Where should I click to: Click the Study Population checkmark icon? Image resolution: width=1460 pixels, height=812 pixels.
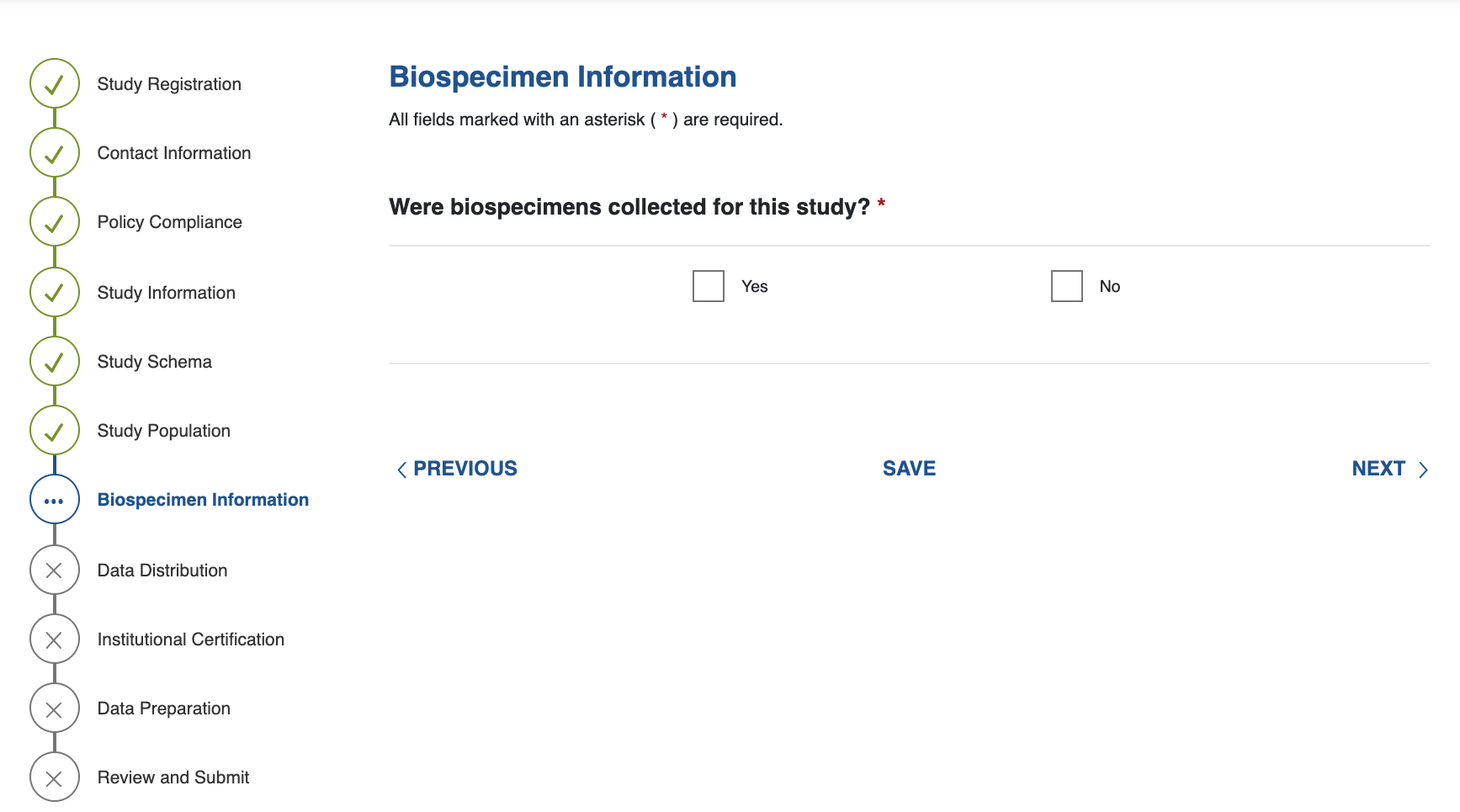click(x=55, y=431)
